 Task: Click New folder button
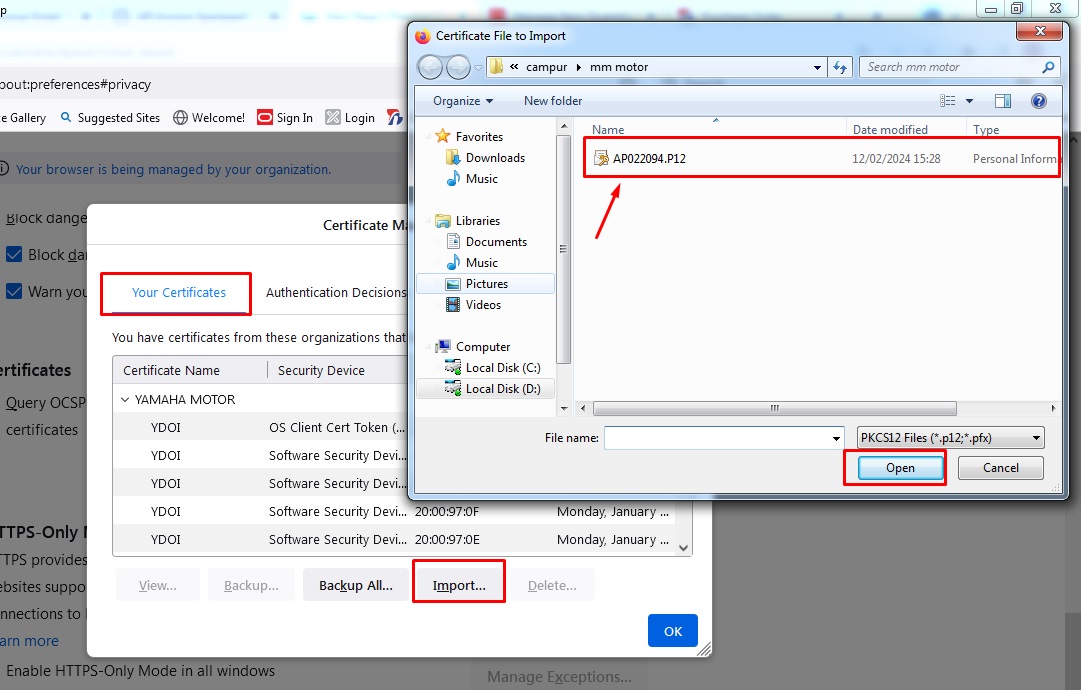[x=553, y=101]
